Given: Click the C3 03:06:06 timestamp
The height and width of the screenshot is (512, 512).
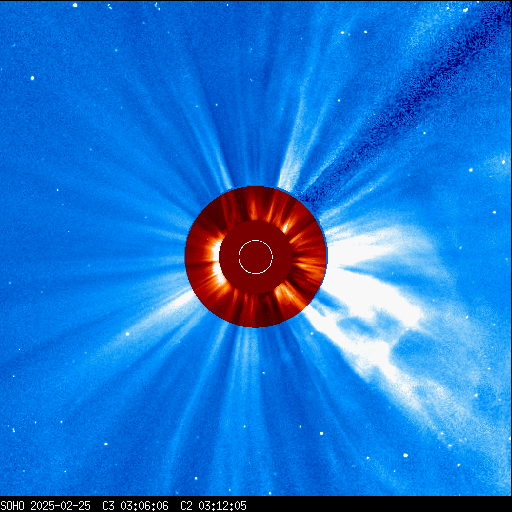Looking at the screenshot, I should coord(135,506).
